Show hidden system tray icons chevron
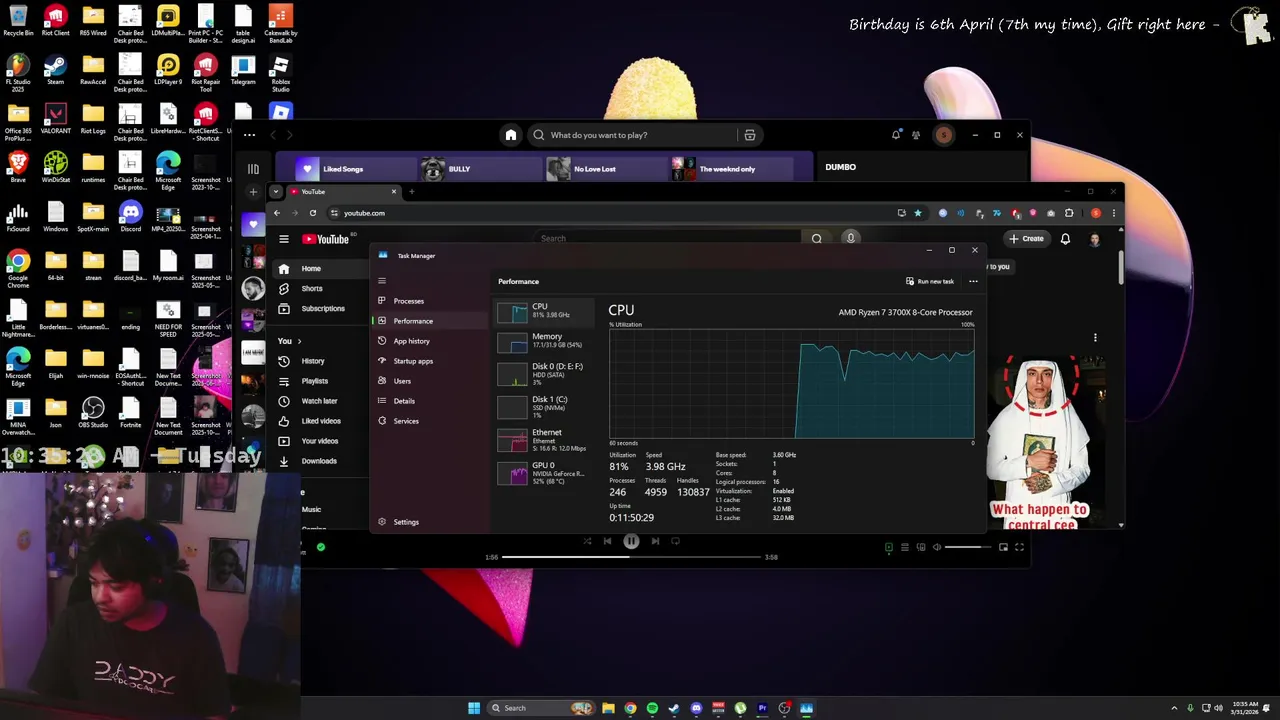The image size is (1280, 720). tap(1175, 708)
